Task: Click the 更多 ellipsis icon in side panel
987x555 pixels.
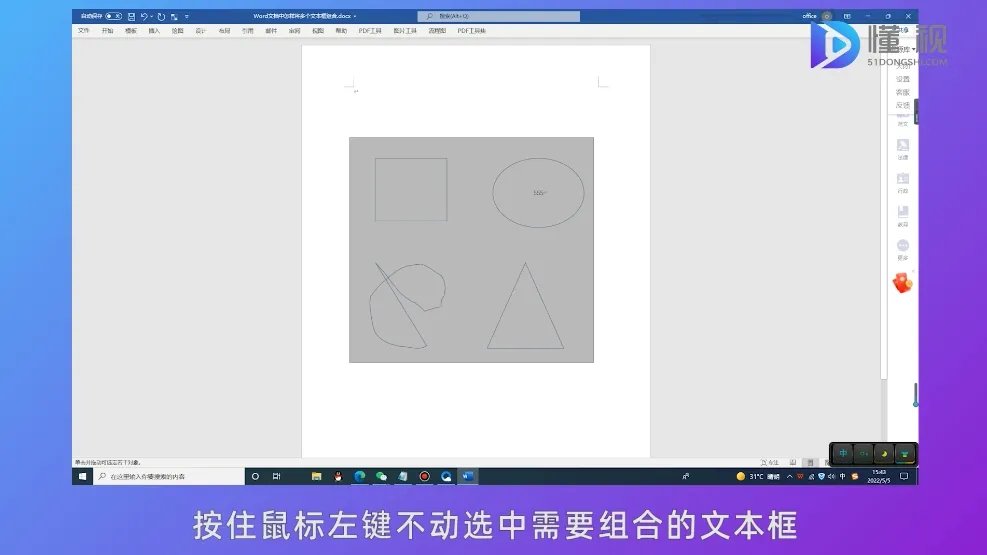Action: pos(903,245)
